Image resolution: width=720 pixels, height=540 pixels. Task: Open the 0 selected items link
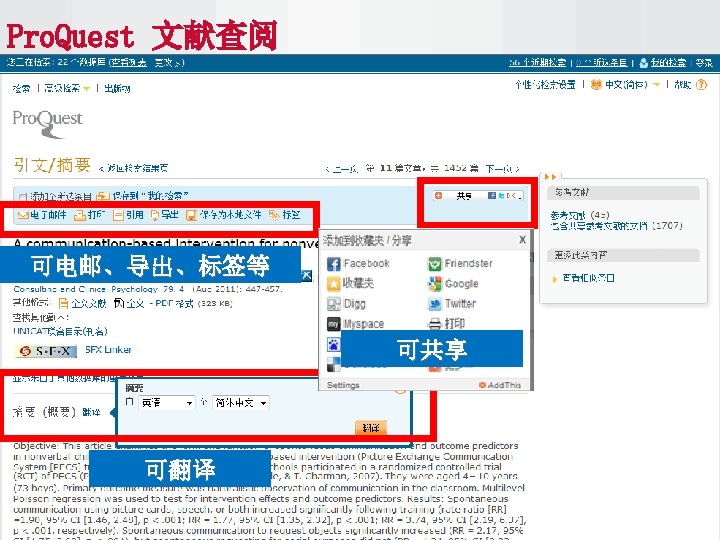(602, 62)
